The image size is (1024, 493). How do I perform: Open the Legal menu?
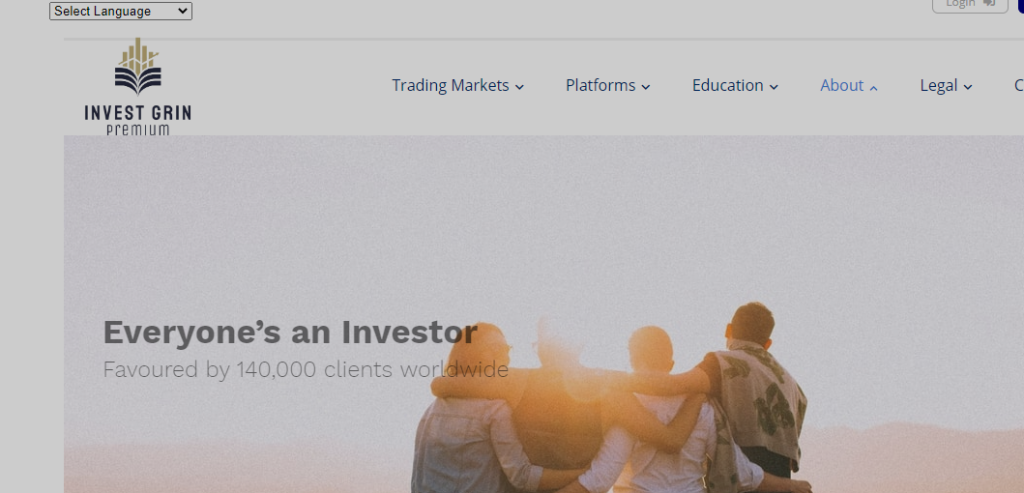(938, 86)
